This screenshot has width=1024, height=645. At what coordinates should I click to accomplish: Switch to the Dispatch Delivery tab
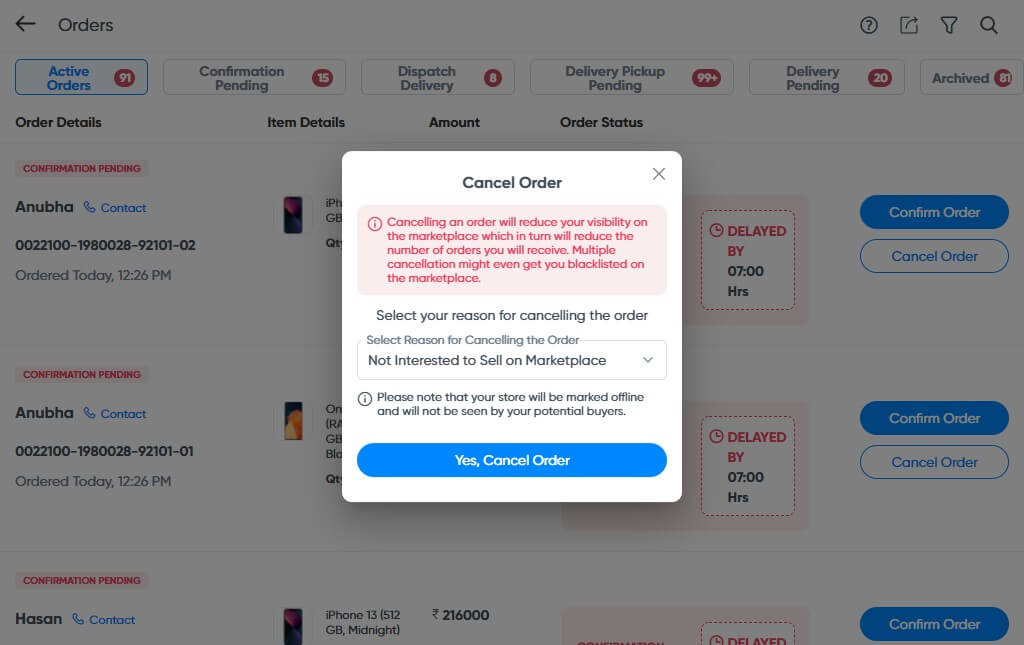click(436, 78)
